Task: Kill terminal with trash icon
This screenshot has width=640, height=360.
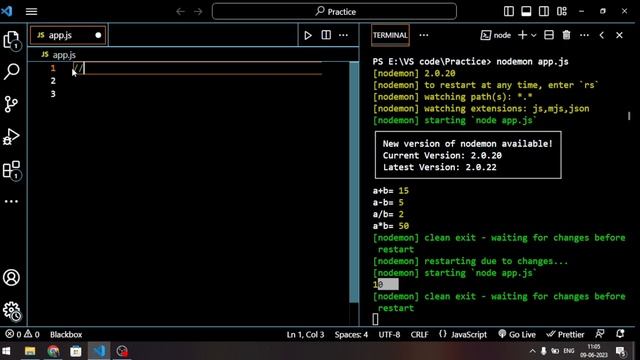Action: tap(567, 35)
